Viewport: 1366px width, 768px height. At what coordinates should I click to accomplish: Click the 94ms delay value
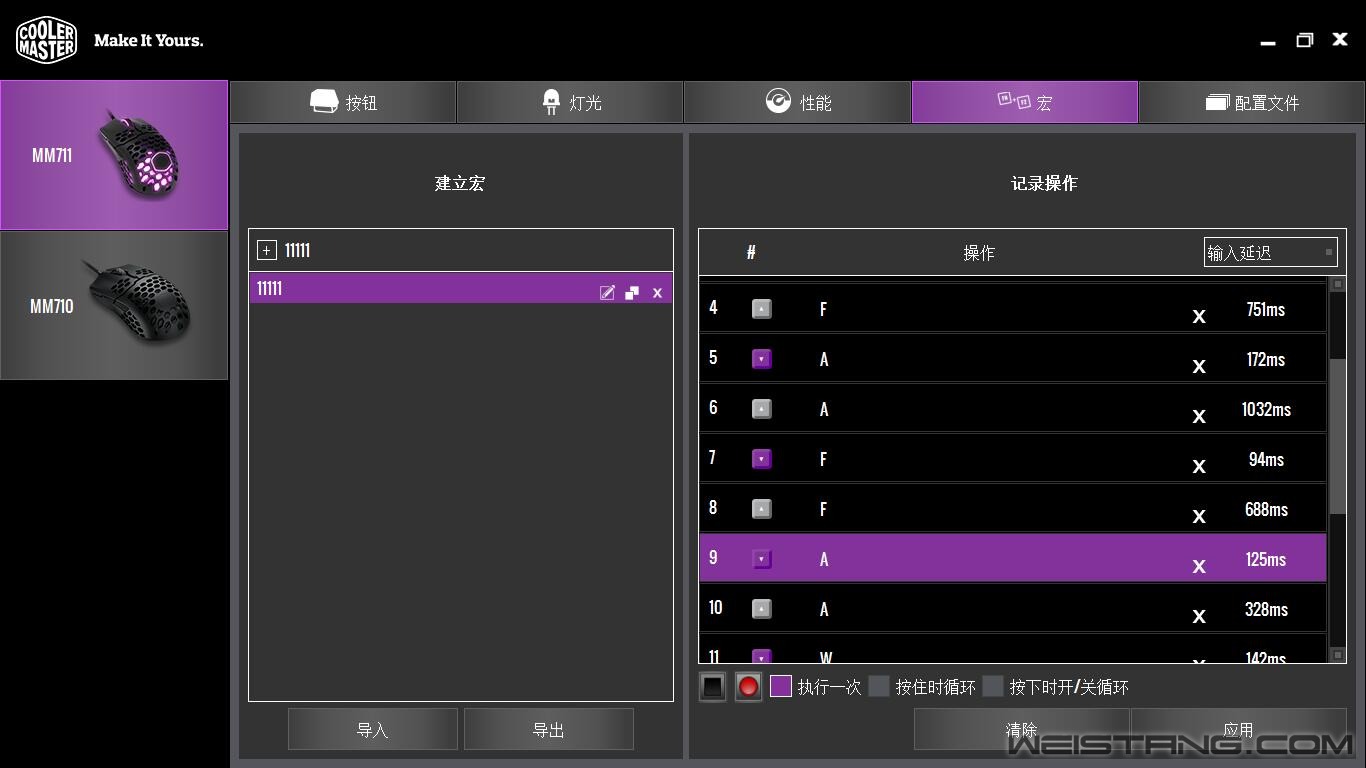(1266, 459)
